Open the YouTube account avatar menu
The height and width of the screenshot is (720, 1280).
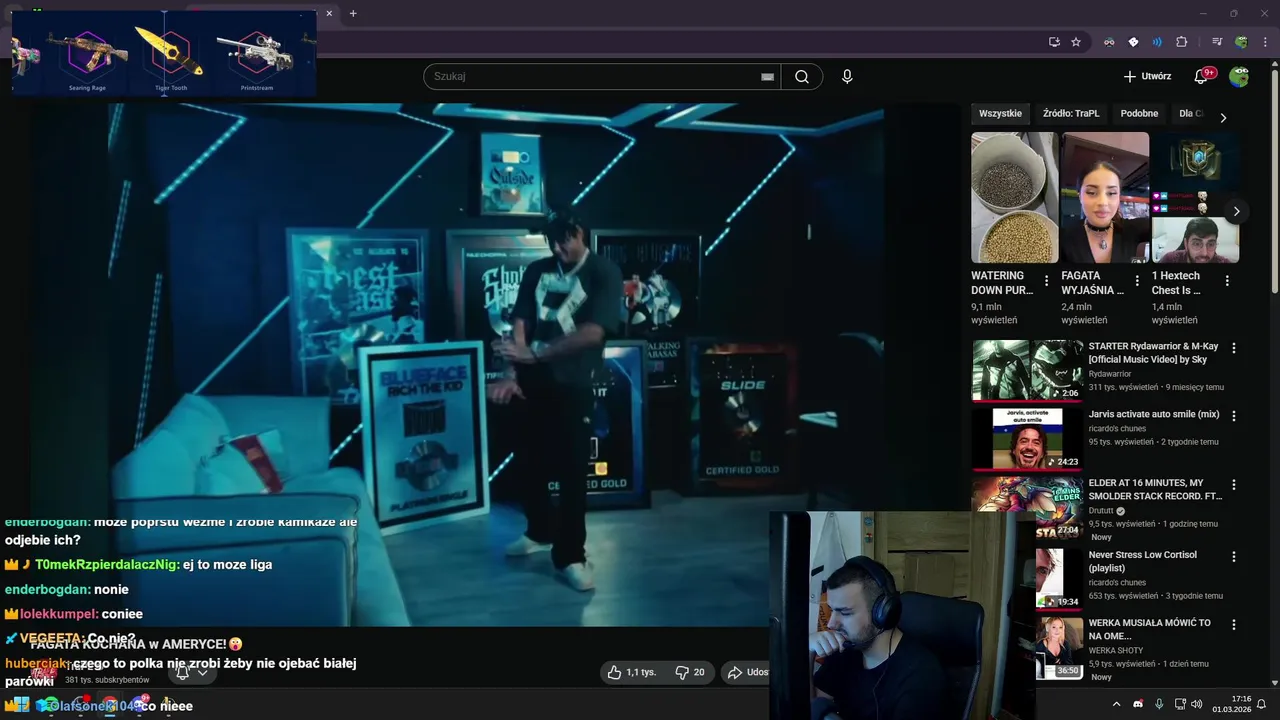coord(1239,76)
